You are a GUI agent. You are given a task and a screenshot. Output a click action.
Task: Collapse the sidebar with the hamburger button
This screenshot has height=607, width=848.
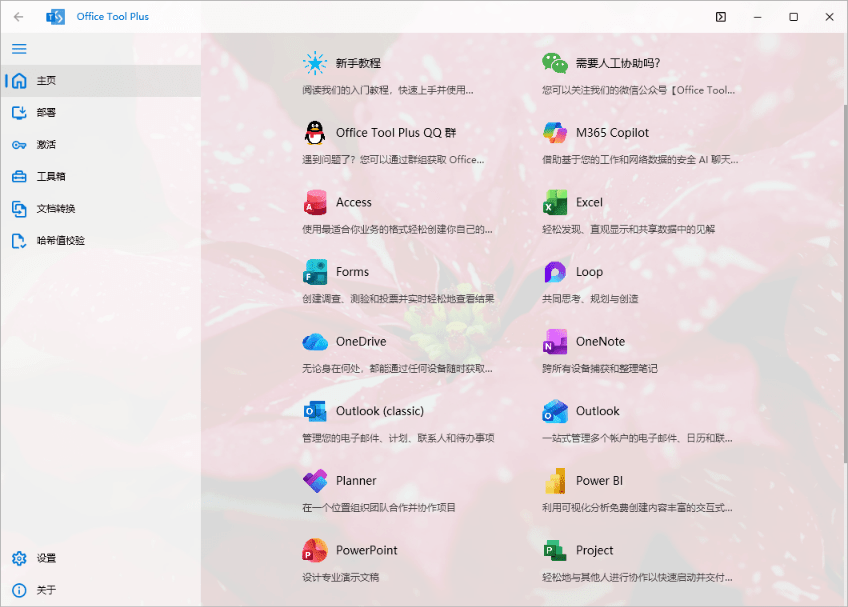19,48
